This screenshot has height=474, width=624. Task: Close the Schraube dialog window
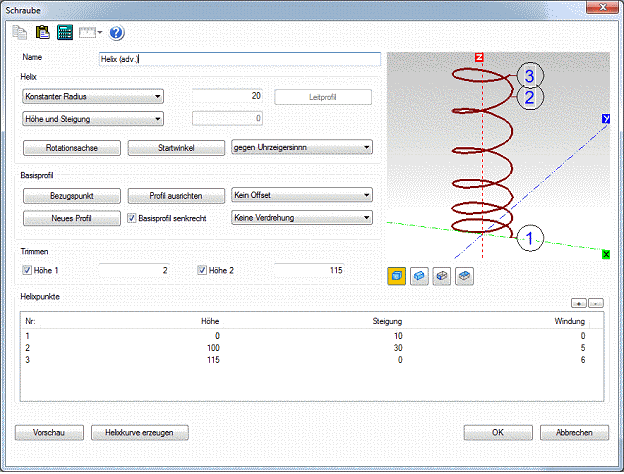coord(603,7)
